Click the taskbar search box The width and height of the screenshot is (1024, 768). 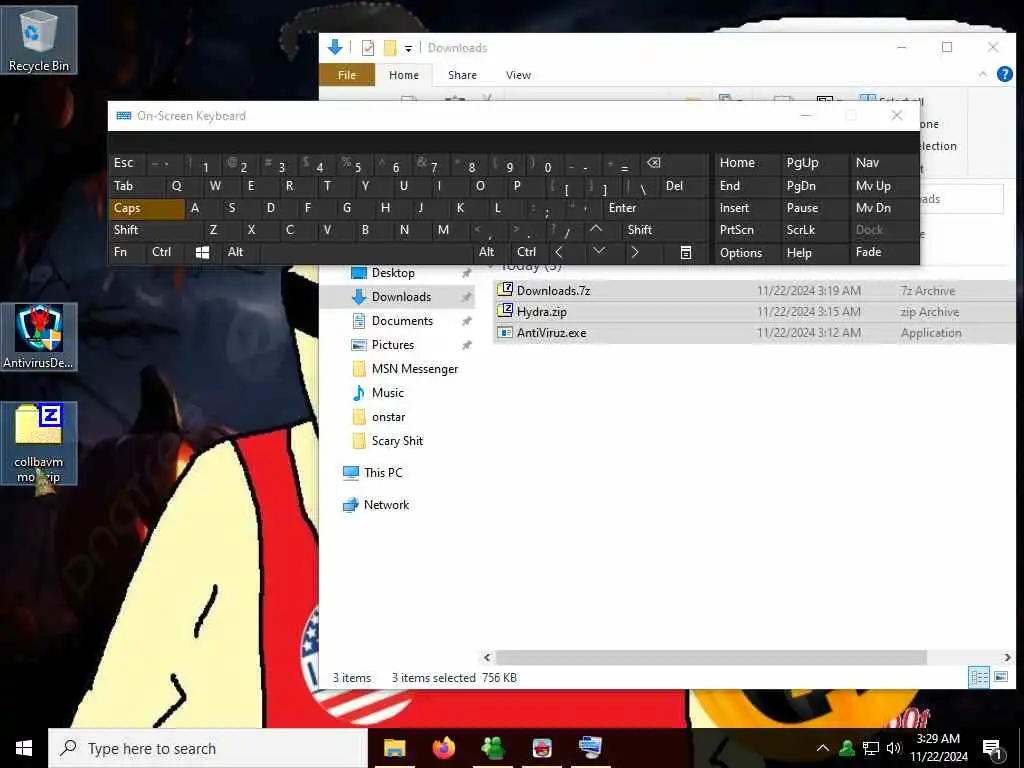[208, 748]
